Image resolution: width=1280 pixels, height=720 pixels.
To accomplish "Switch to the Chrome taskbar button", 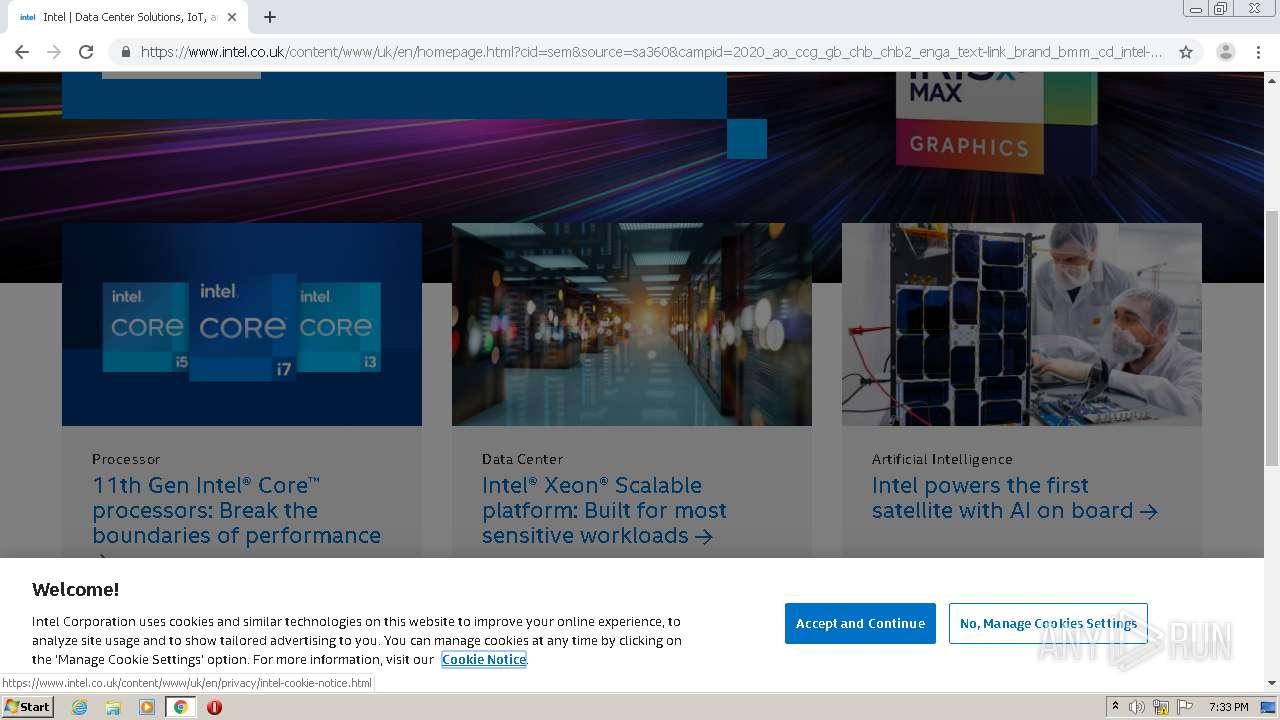I will tap(180, 707).
